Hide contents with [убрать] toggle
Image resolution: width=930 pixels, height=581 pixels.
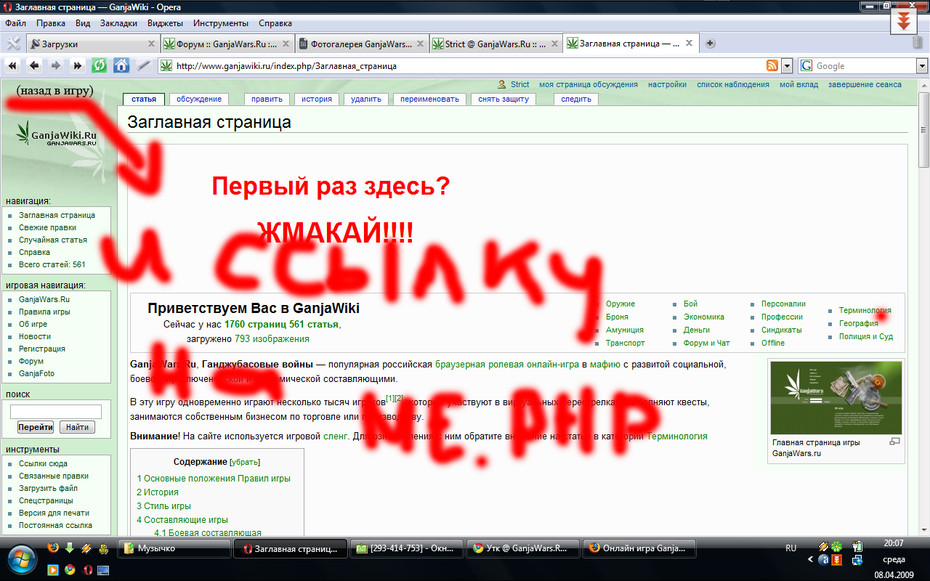[x=244, y=462]
